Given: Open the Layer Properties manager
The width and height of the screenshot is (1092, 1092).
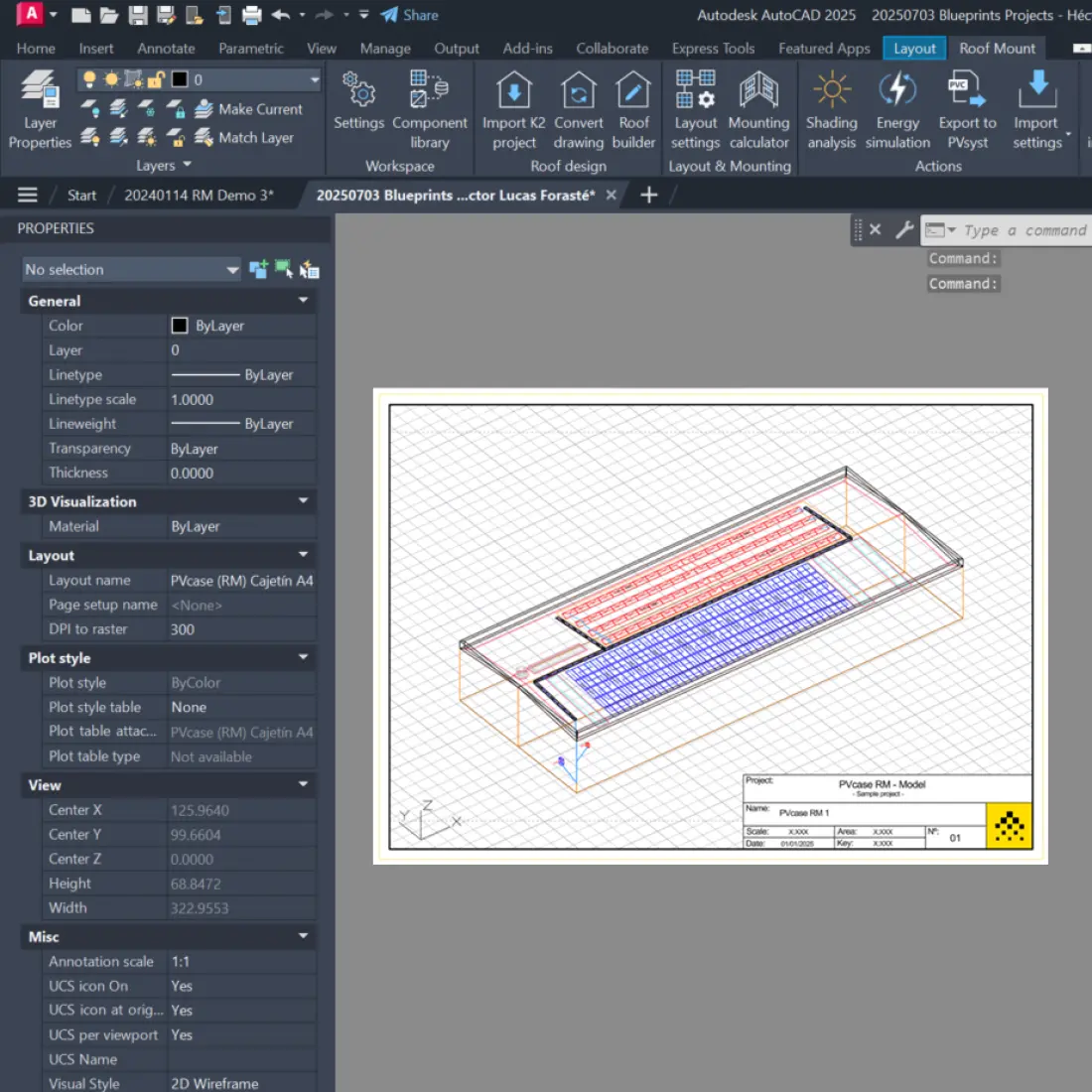Looking at the screenshot, I should click(39, 109).
